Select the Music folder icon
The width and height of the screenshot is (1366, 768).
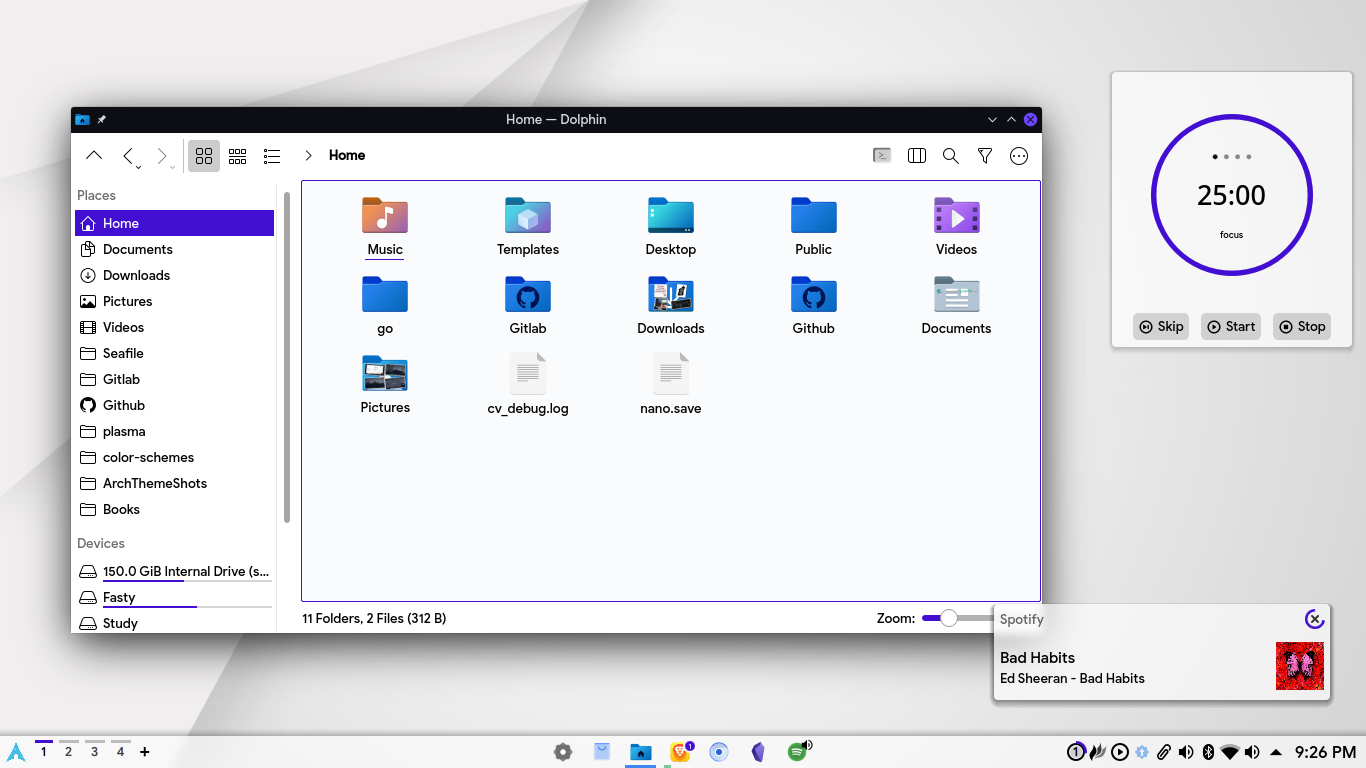pyautogui.click(x=385, y=215)
